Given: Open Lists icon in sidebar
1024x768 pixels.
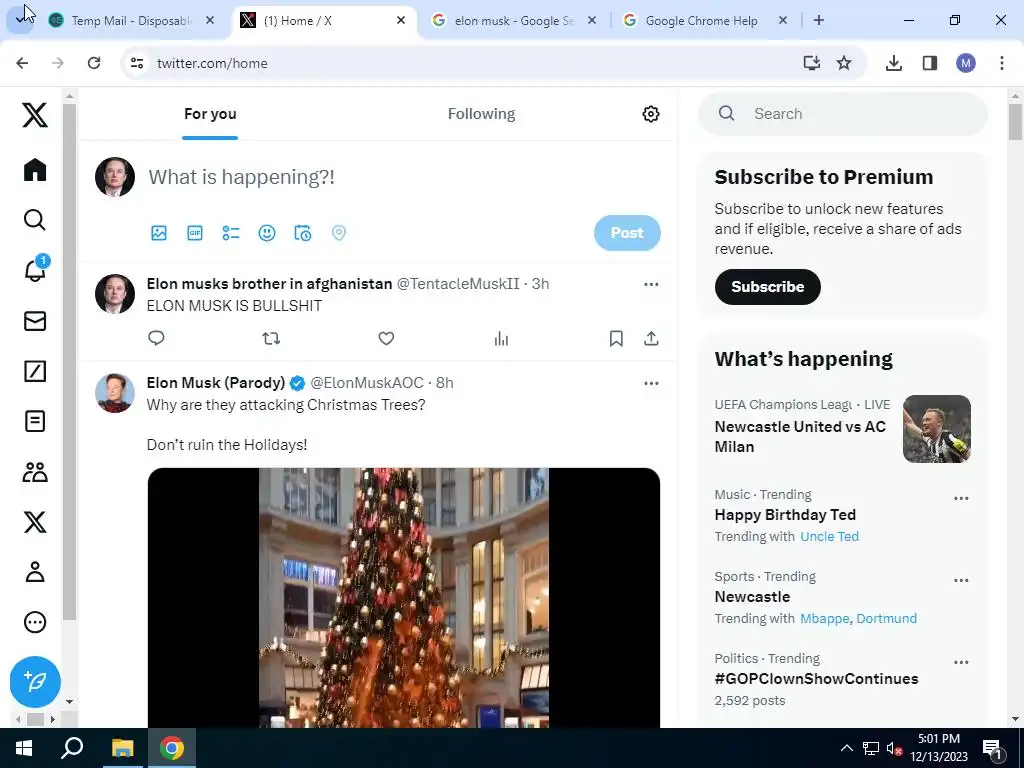Looking at the screenshot, I should point(35,421).
